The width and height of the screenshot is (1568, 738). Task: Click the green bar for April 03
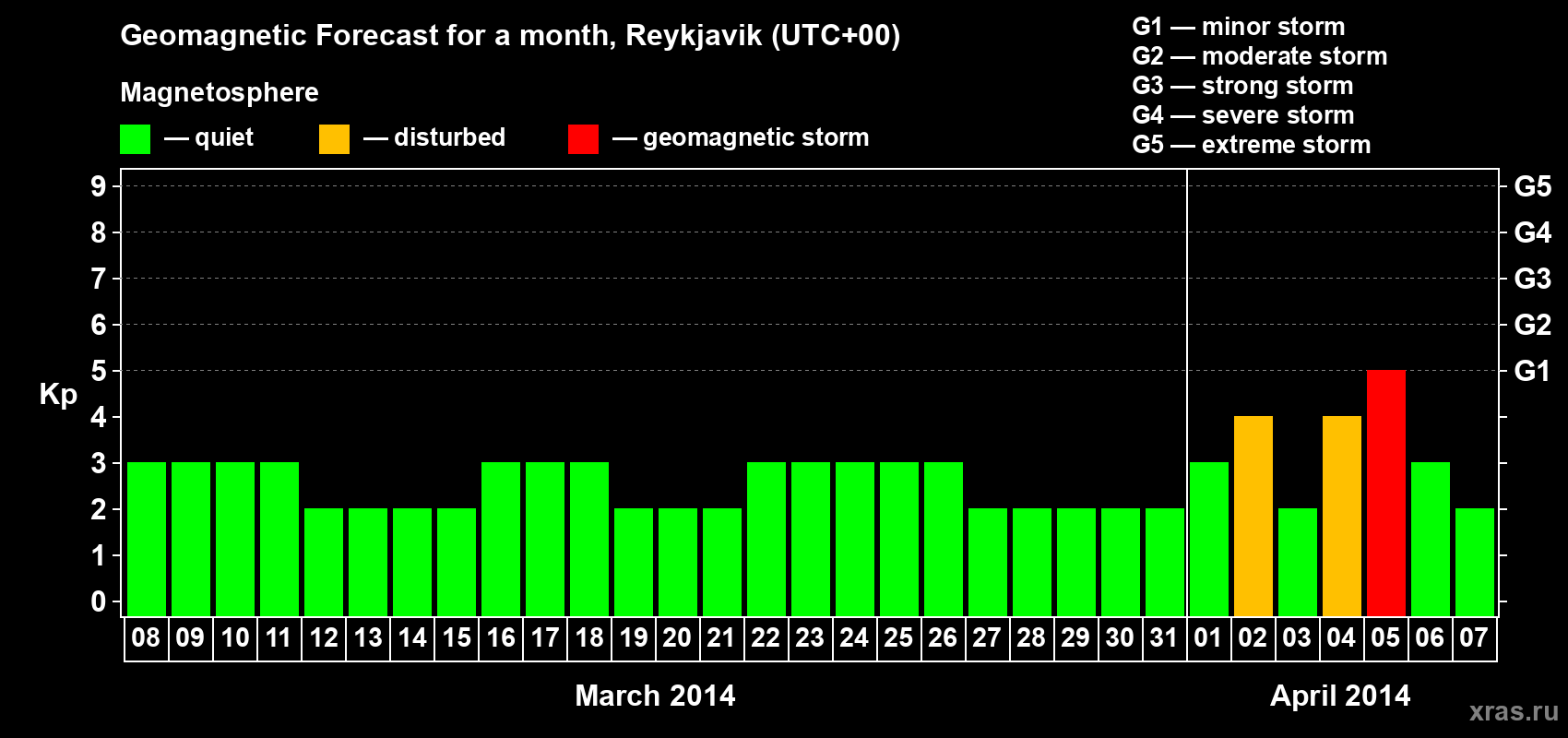[1298, 562]
